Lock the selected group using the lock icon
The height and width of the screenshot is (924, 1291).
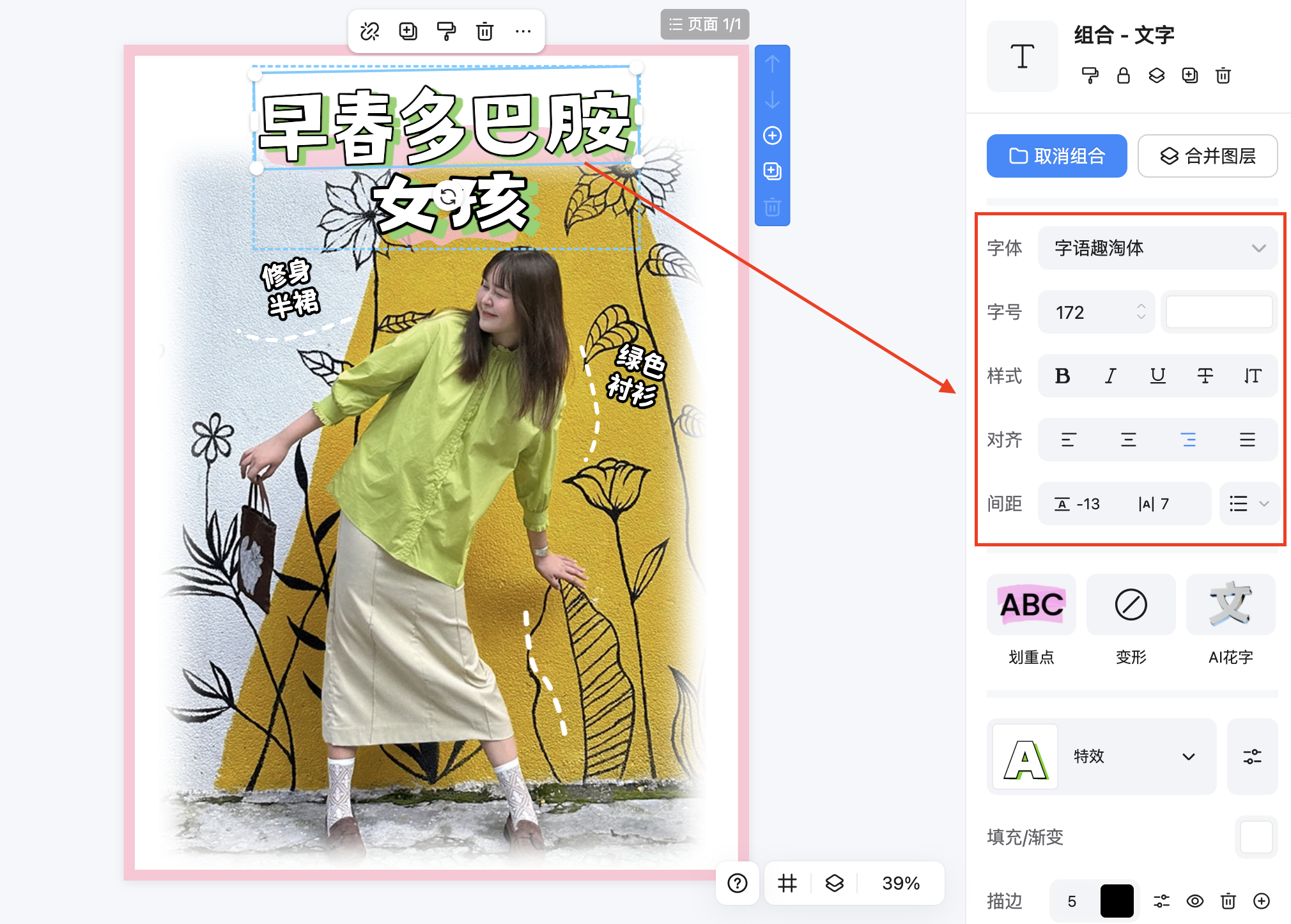(x=1124, y=76)
